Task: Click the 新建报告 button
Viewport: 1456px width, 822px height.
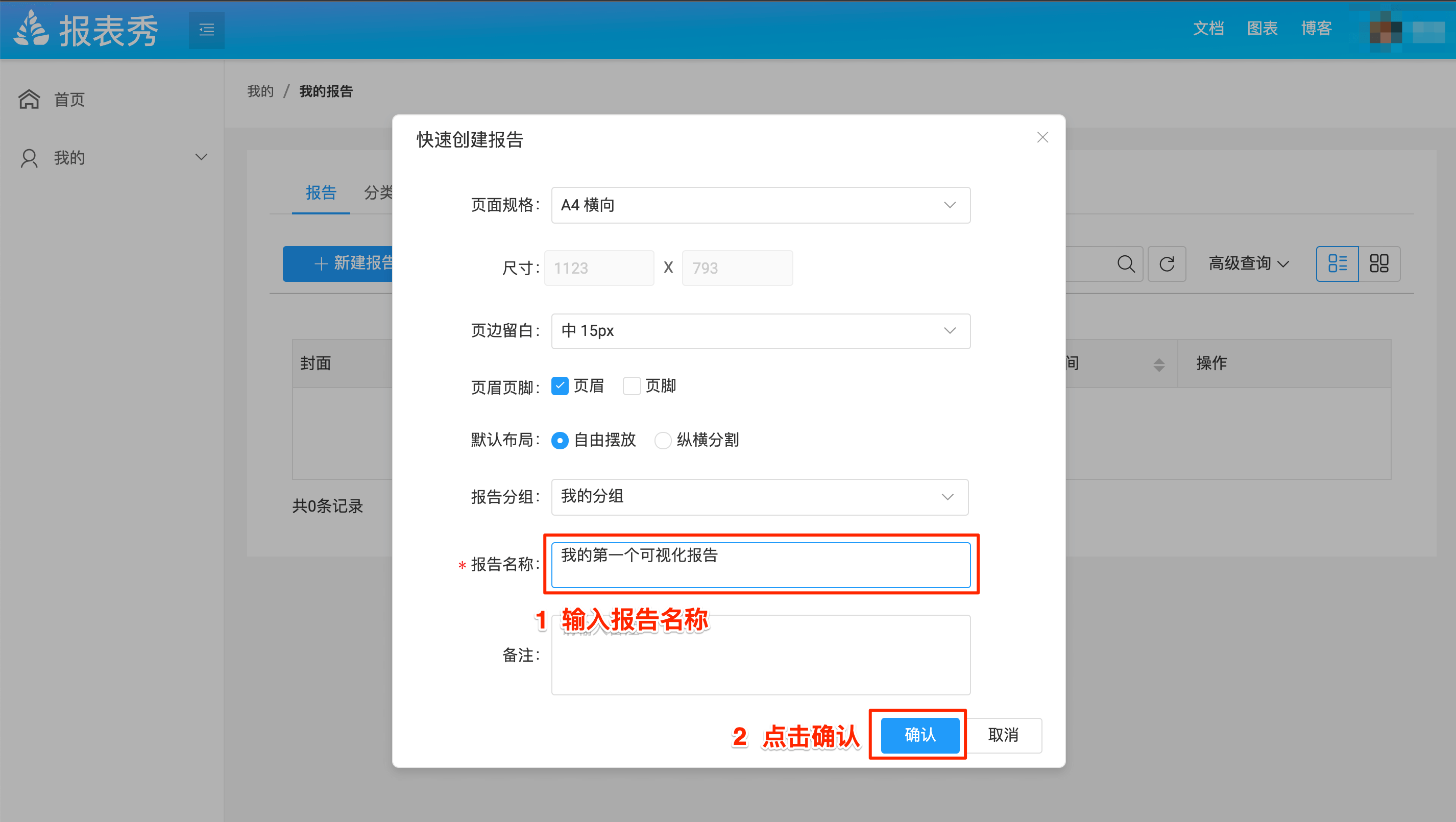Action: (x=338, y=263)
